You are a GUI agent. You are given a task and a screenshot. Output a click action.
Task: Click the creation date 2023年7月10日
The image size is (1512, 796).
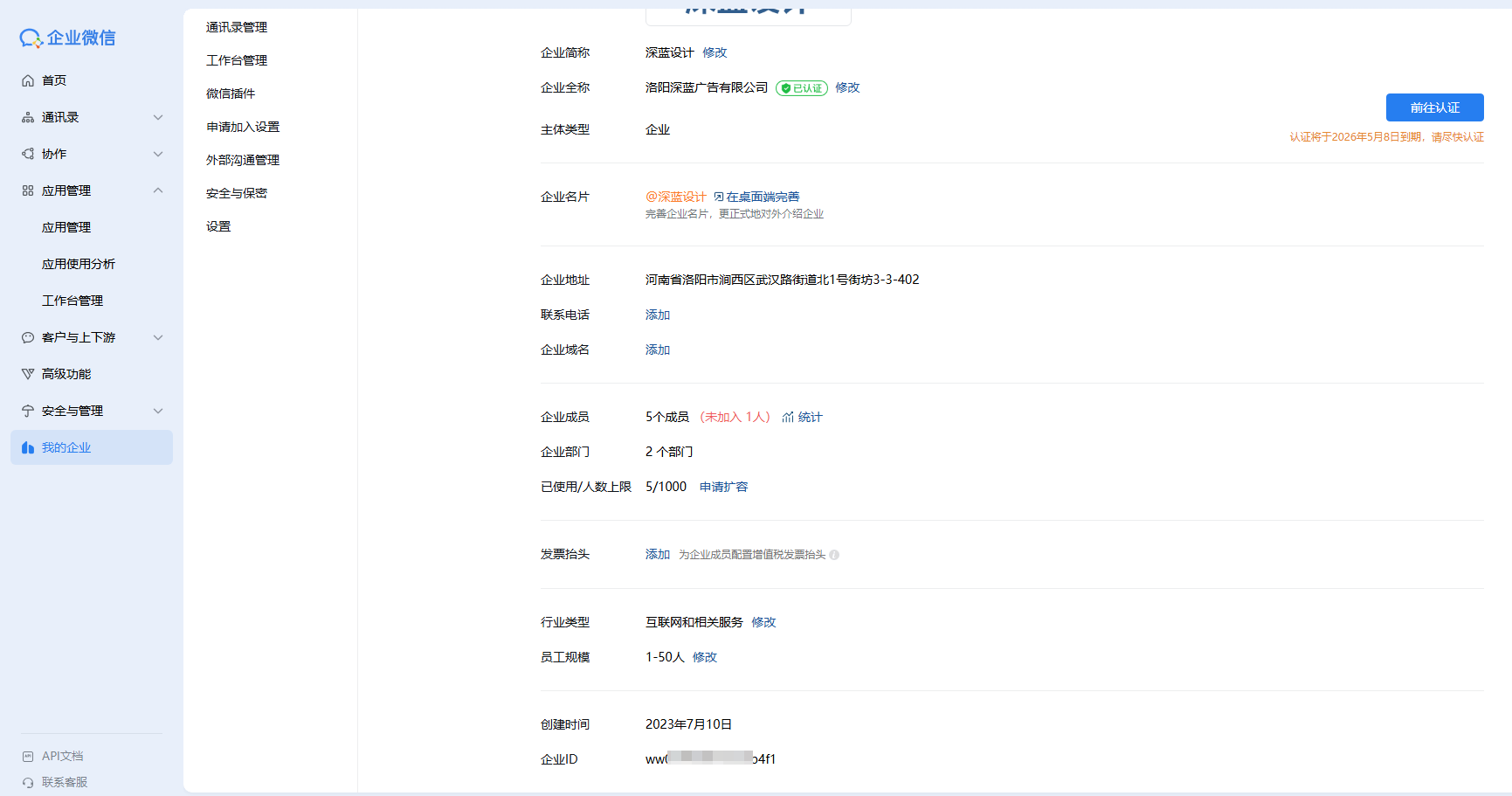coord(688,724)
